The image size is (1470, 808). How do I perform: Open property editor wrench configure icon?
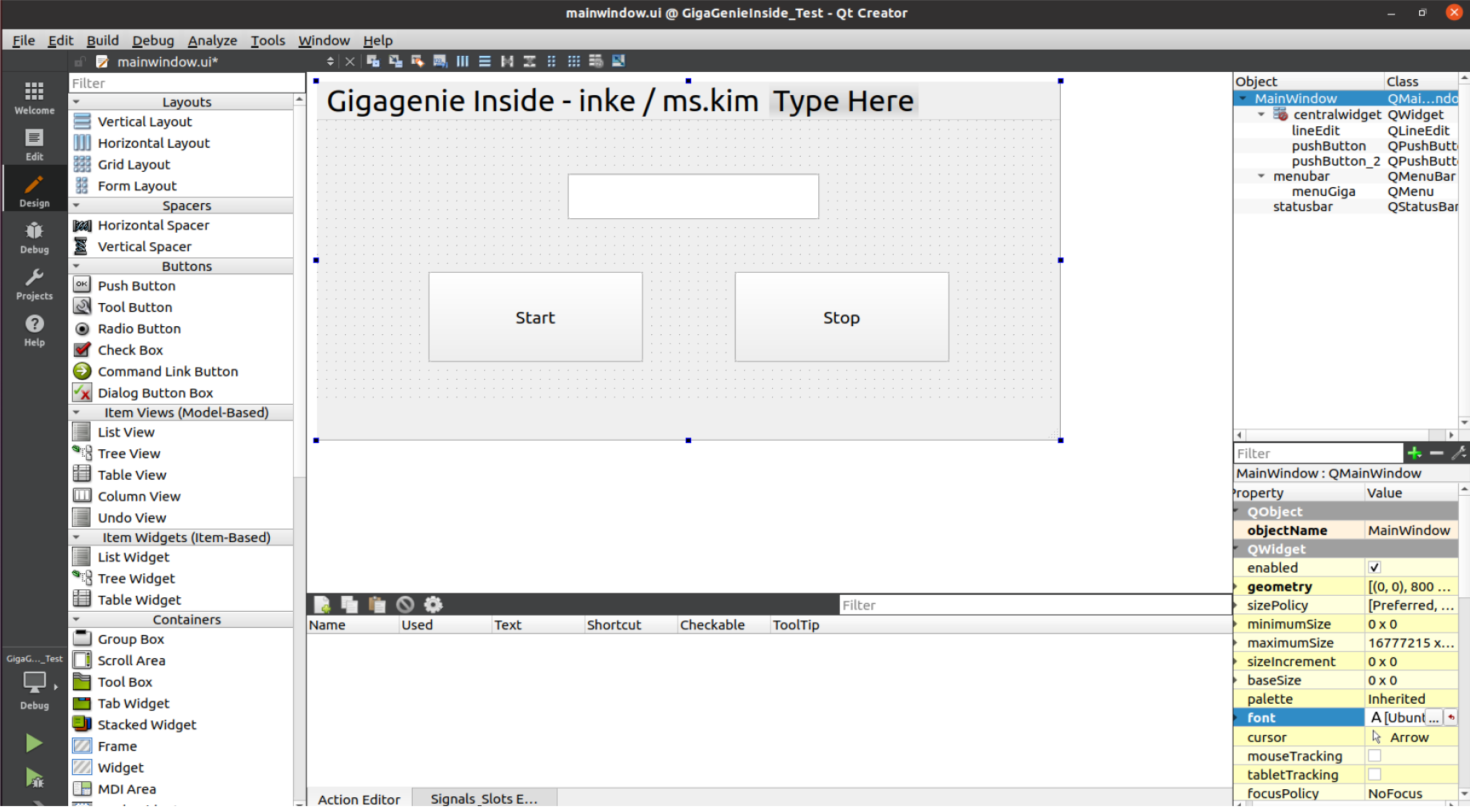[x=1458, y=453]
